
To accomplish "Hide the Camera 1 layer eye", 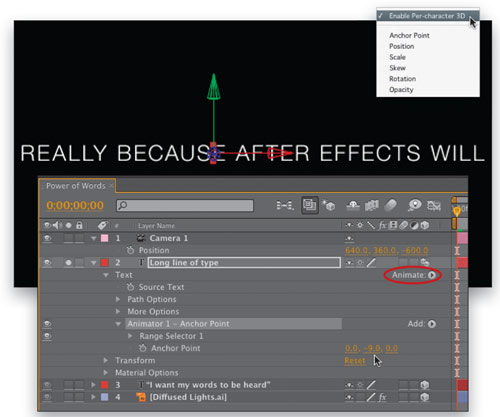I will click(x=47, y=238).
